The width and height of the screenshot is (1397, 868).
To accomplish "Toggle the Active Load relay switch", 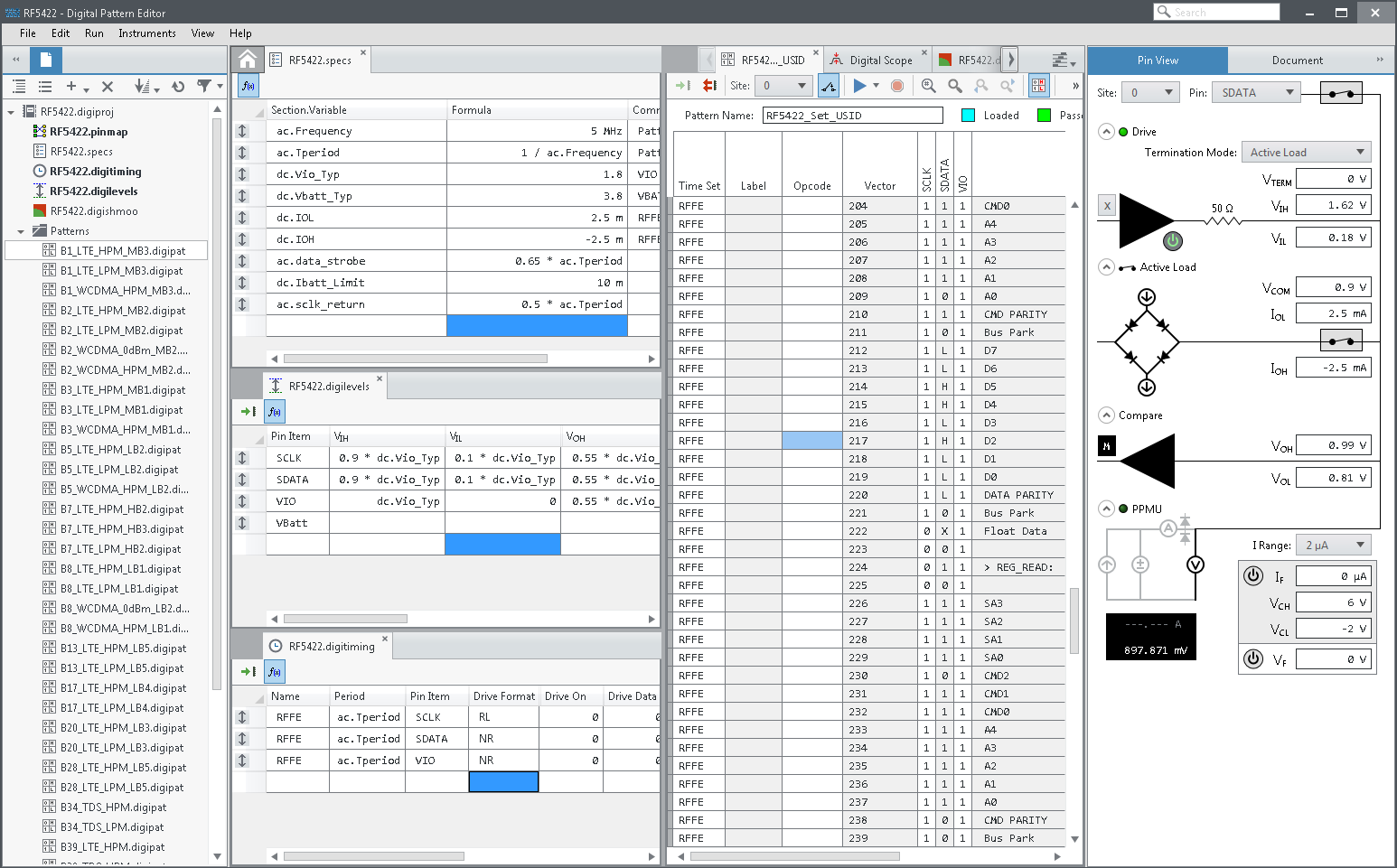I will point(1340,341).
